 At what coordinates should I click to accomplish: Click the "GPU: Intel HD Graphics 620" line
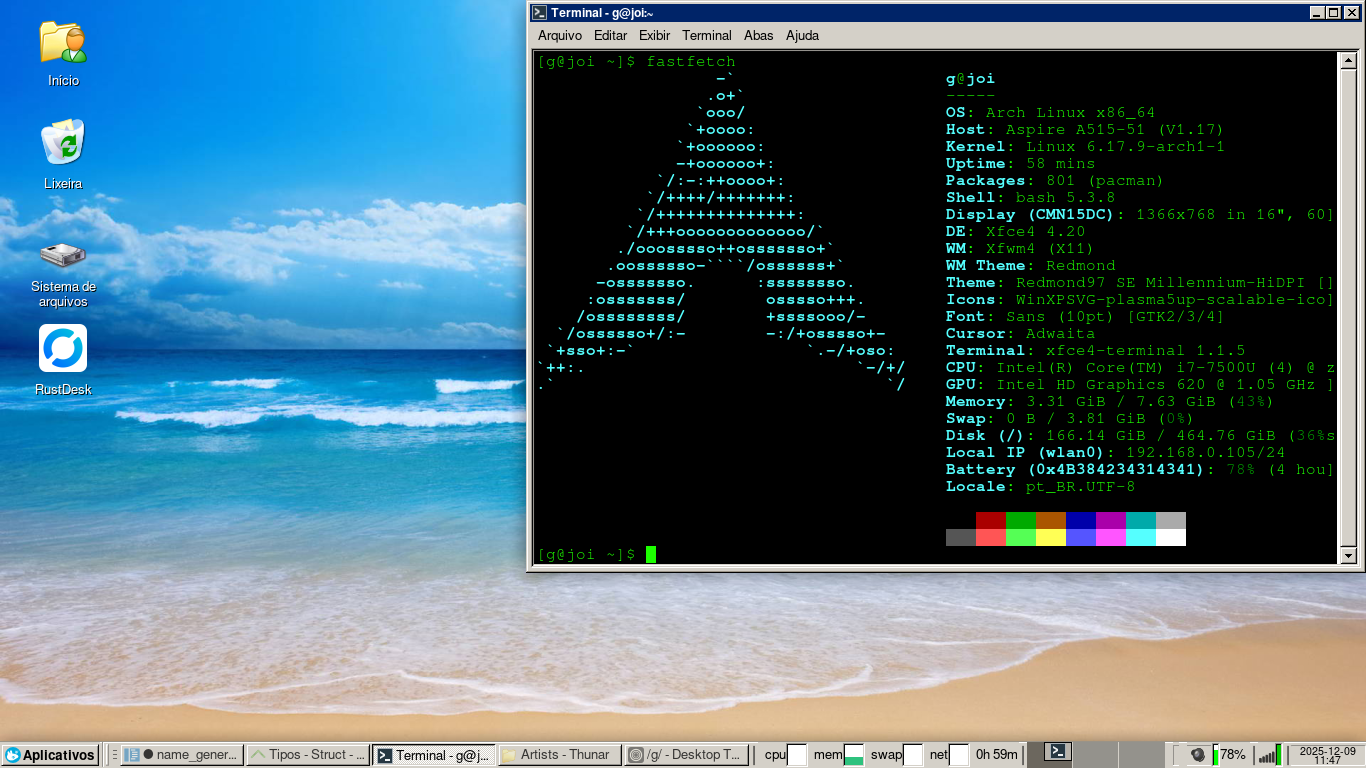click(1141, 385)
